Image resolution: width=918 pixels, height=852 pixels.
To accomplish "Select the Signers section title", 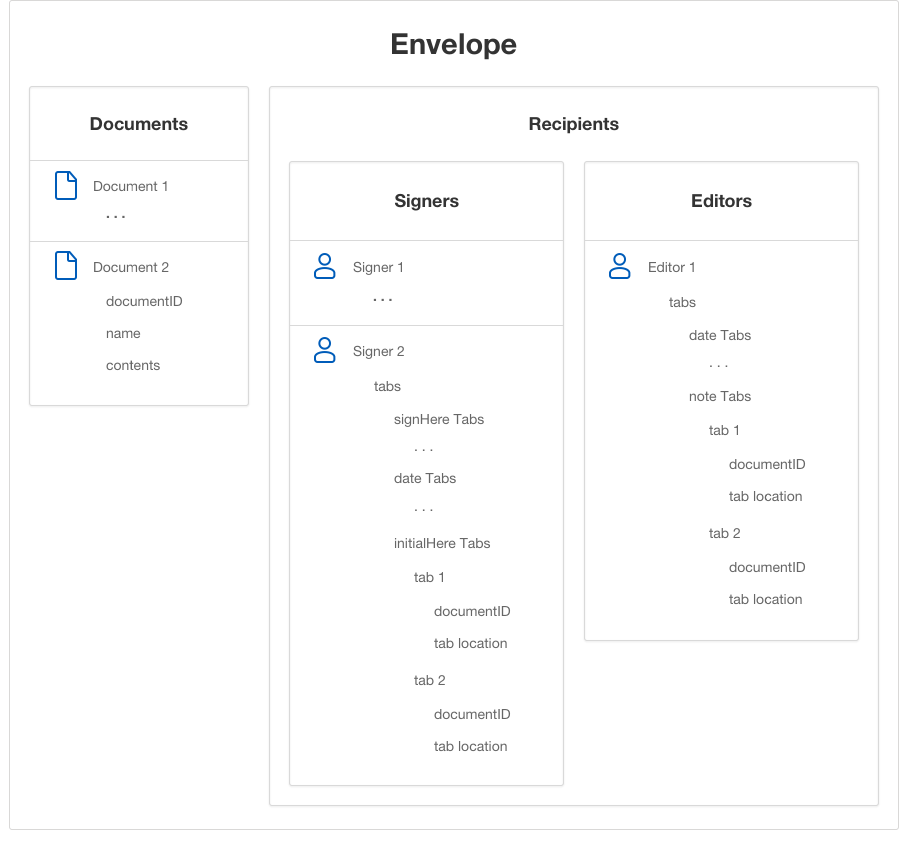I will 426,200.
